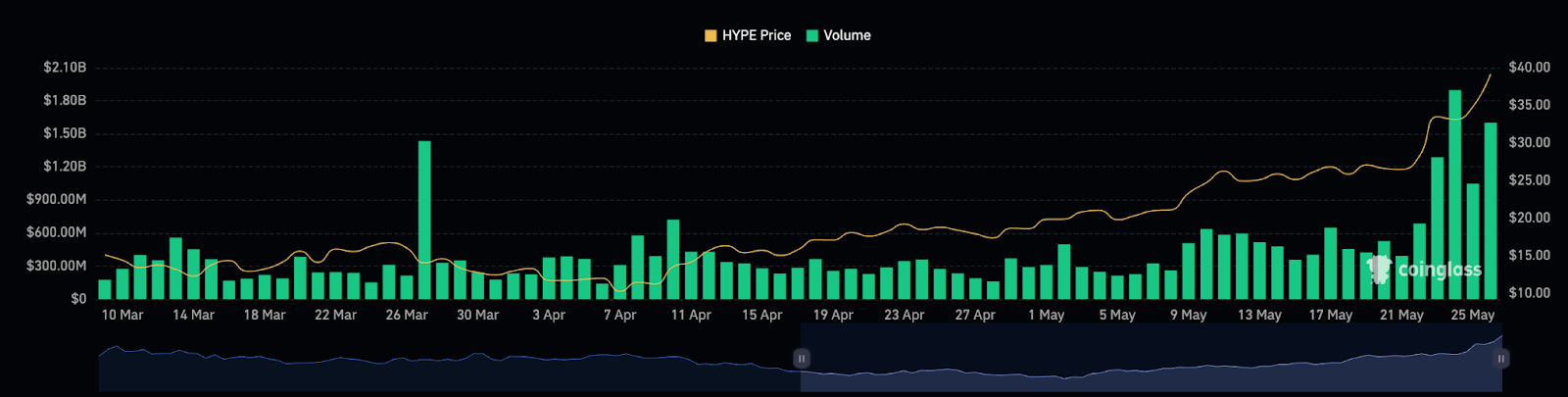Click the $15.00 price axis label
The height and width of the screenshot is (397, 1568).
[x=1530, y=255]
